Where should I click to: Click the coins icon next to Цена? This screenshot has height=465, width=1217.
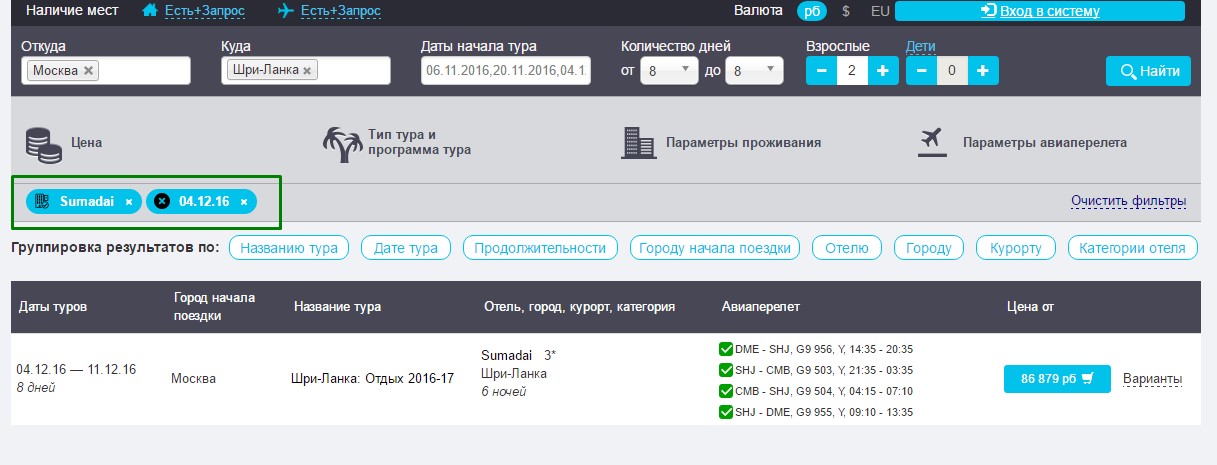coord(44,143)
